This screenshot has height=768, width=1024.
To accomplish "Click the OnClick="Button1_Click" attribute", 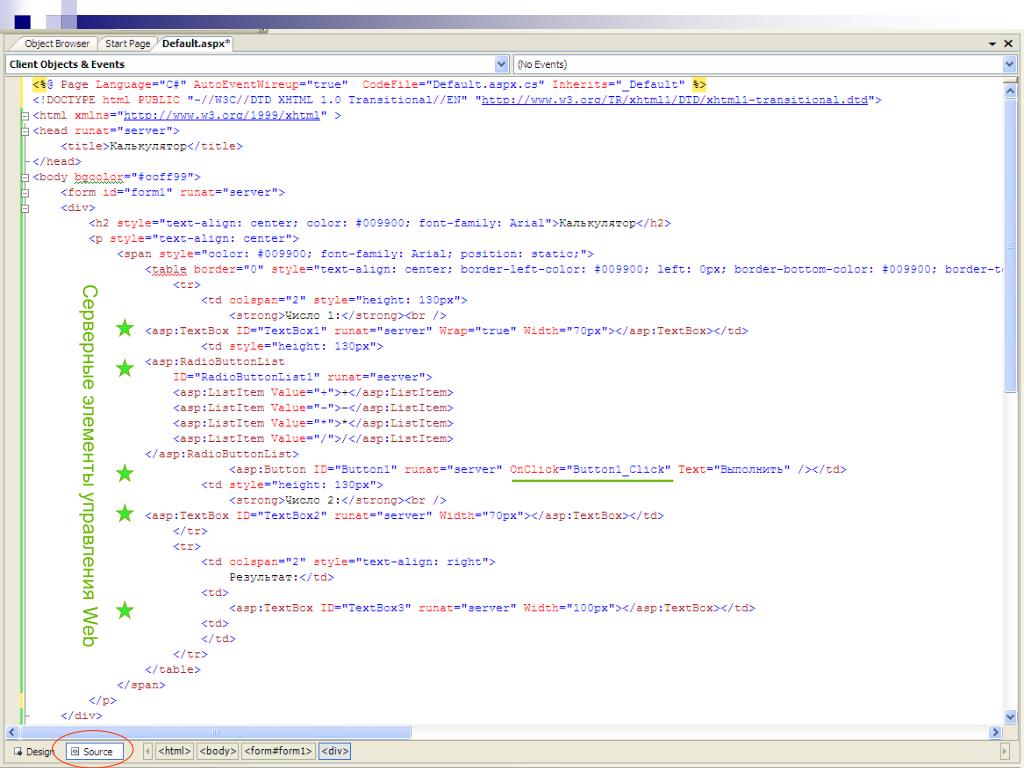I will click(x=590, y=470).
